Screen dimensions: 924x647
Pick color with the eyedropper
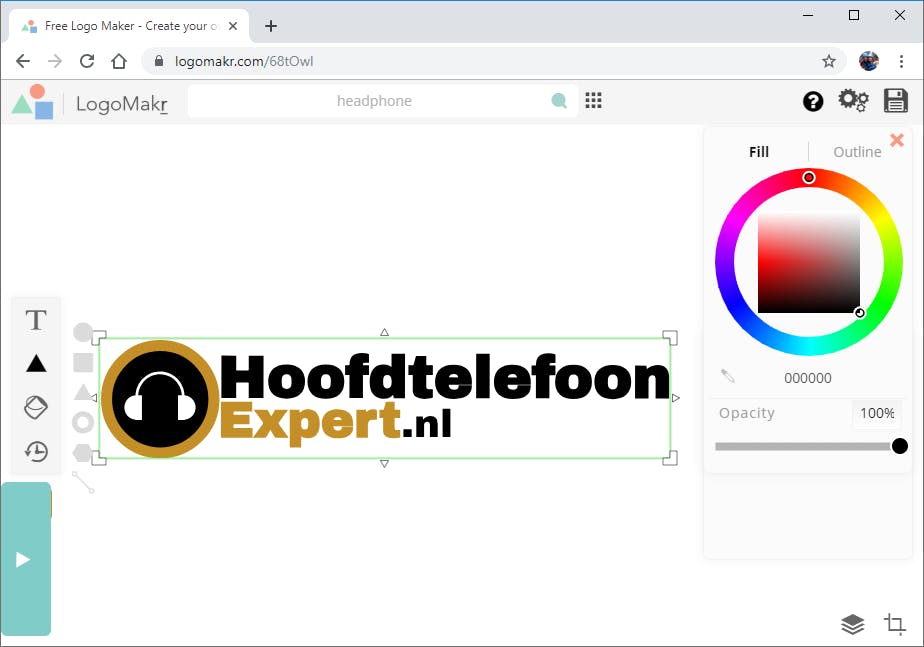[x=728, y=376]
